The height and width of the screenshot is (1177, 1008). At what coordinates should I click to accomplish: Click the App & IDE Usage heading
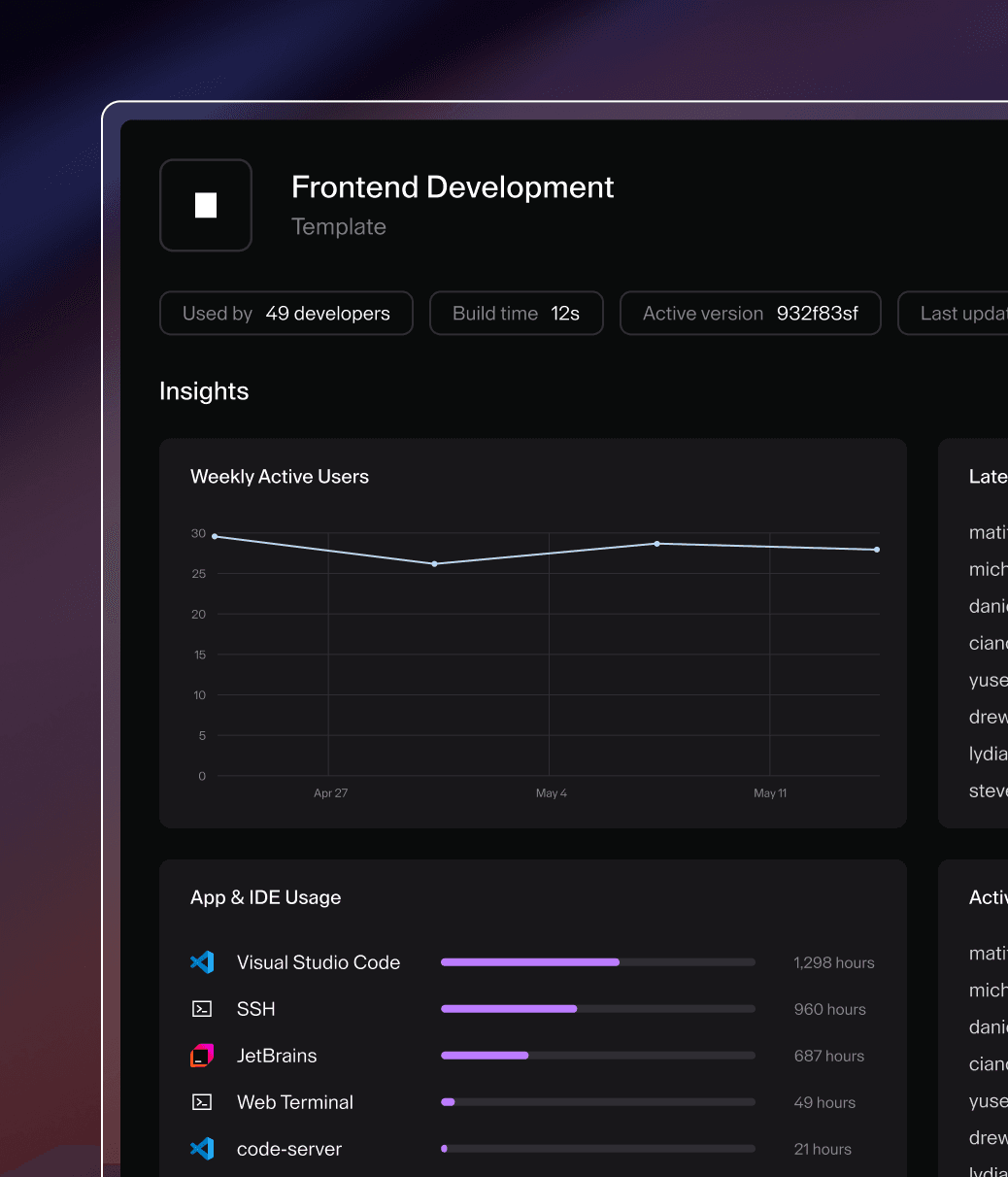pos(266,897)
